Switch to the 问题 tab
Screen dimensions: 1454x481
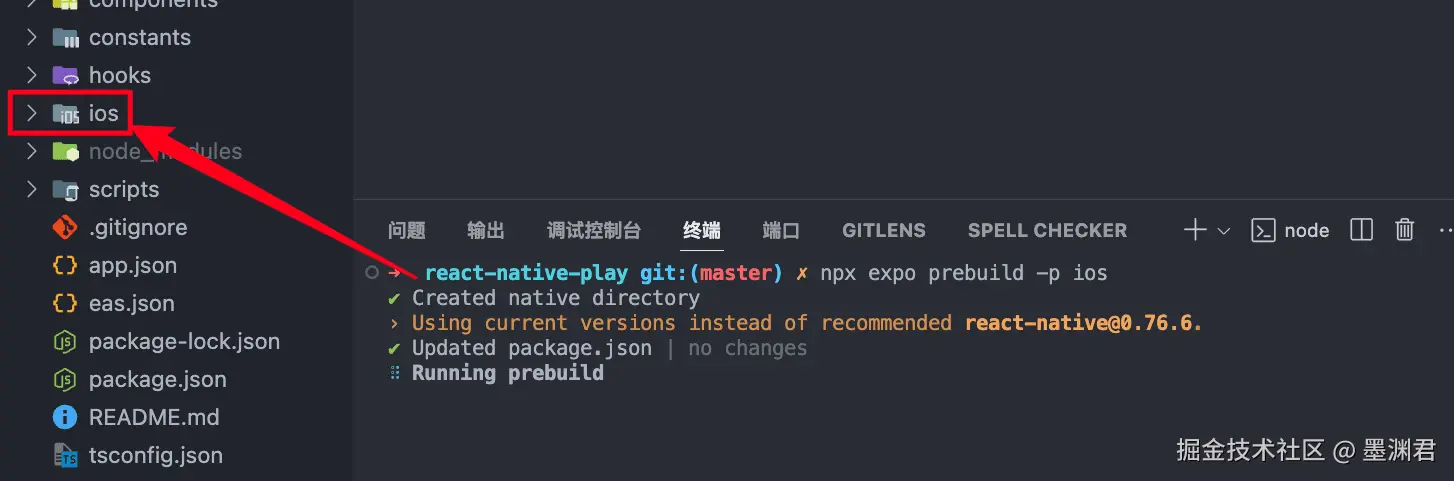click(x=406, y=230)
